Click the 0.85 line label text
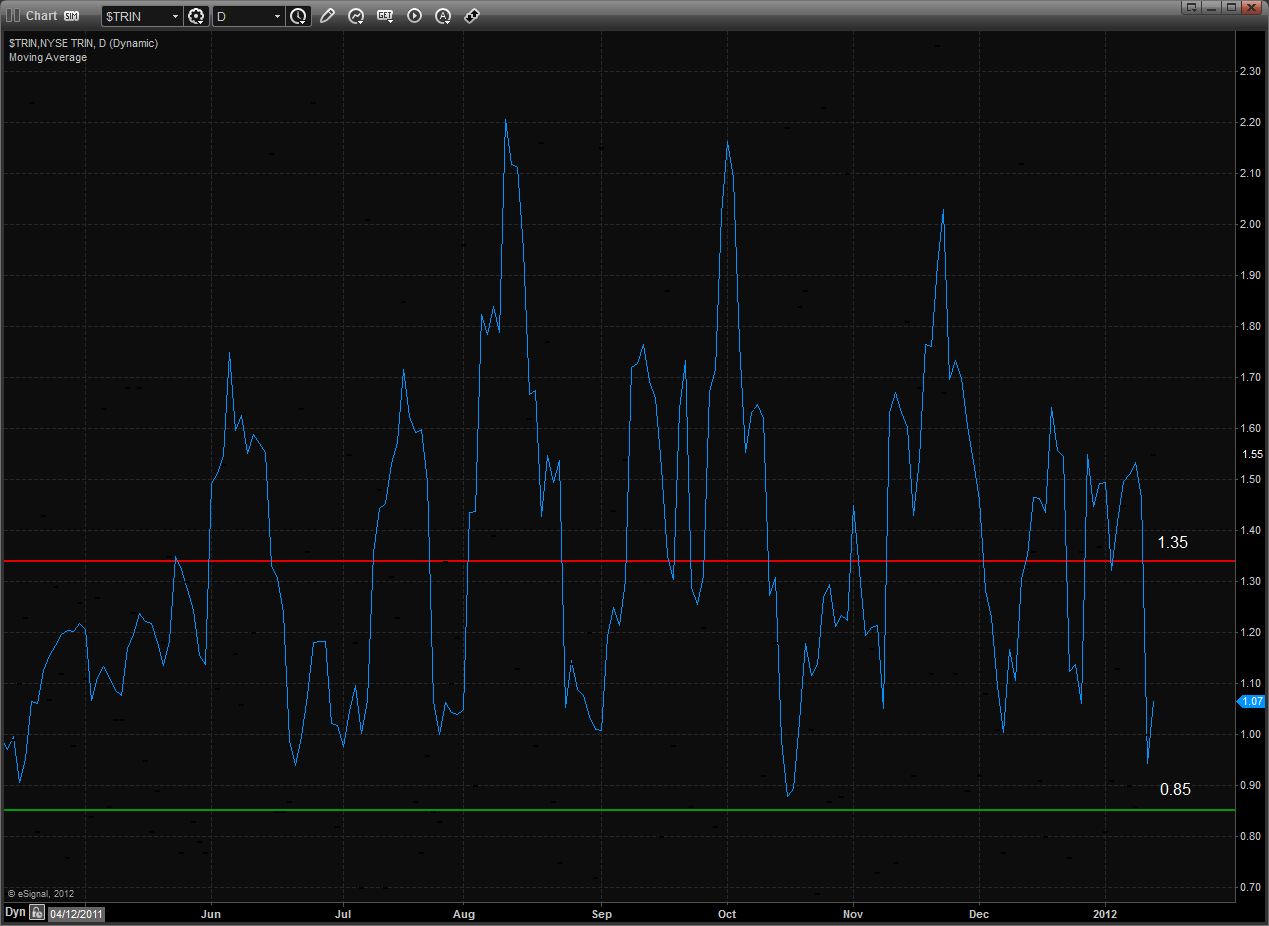 click(1175, 789)
